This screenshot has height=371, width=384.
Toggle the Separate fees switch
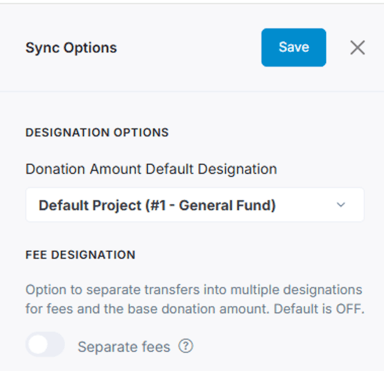[x=45, y=345]
